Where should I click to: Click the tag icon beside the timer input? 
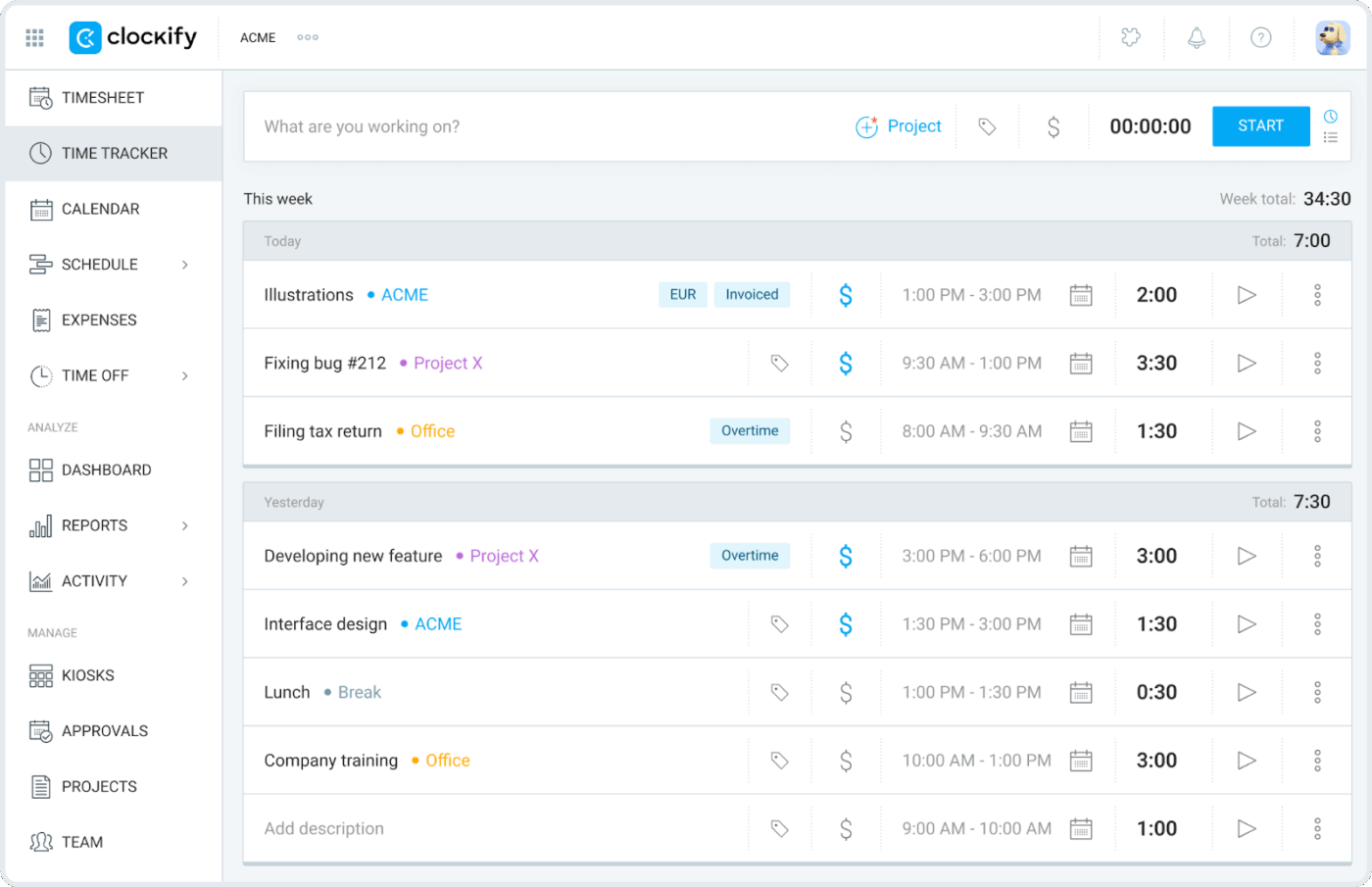click(x=987, y=126)
